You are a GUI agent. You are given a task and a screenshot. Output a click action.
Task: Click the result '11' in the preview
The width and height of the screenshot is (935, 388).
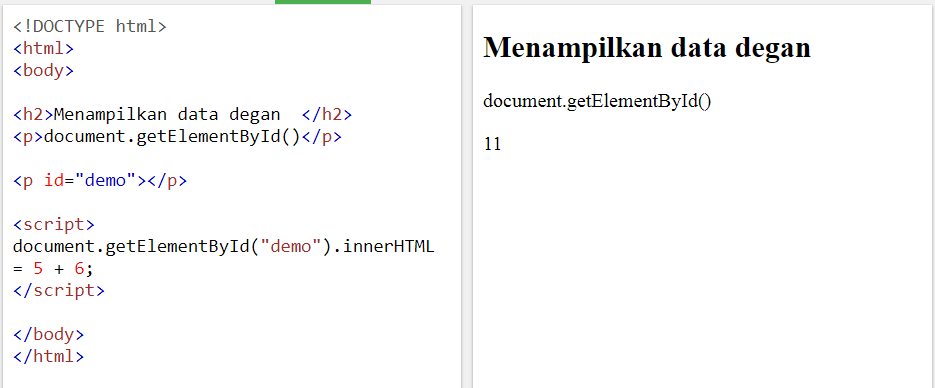pos(493,144)
